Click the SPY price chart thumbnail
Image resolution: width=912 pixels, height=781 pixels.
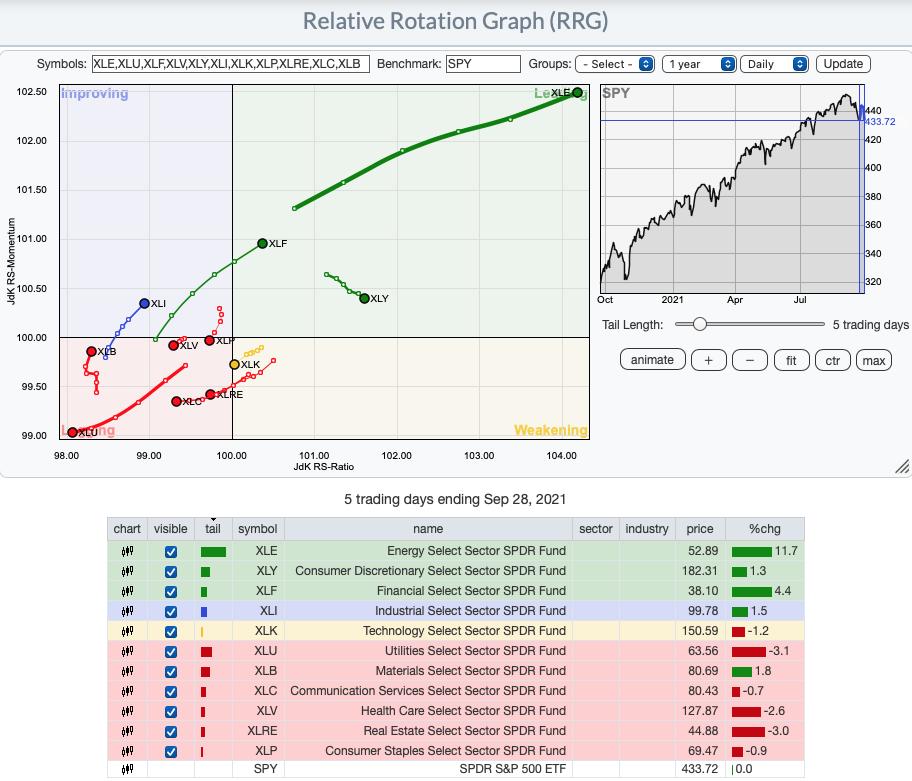click(x=732, y=189)
